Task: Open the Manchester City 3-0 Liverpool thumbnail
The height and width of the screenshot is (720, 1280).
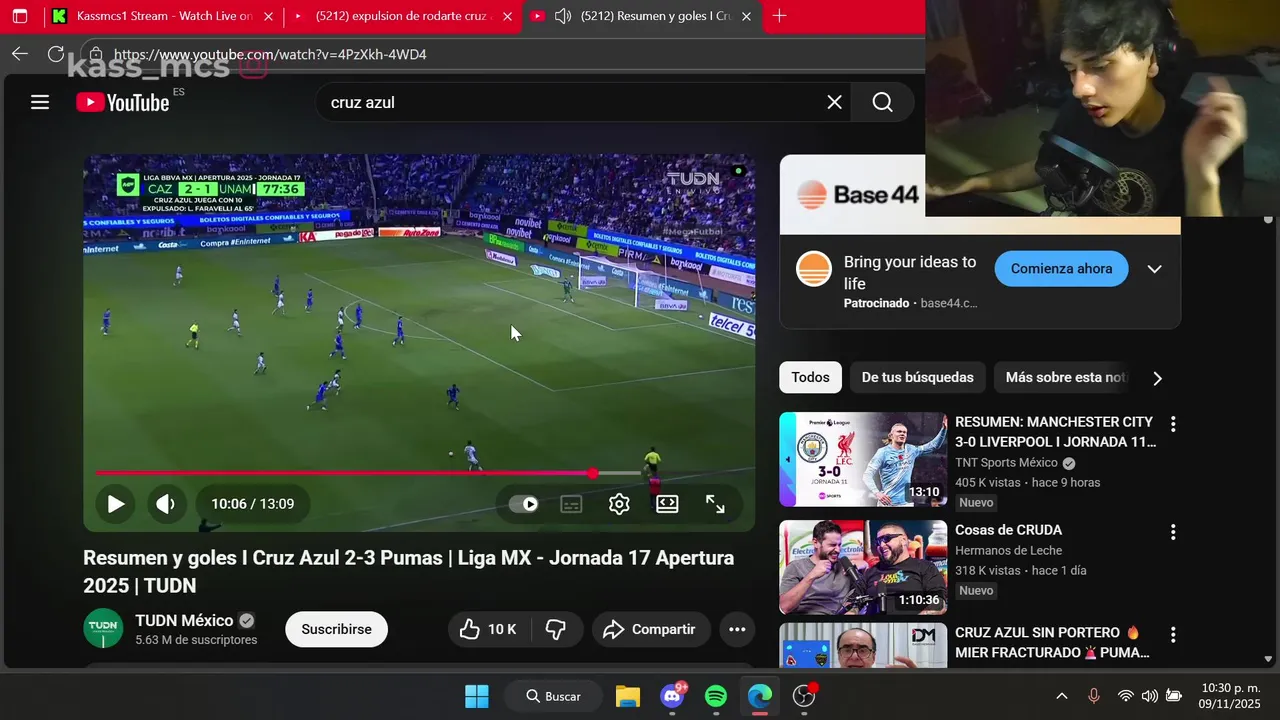Action: click(863, 459)
